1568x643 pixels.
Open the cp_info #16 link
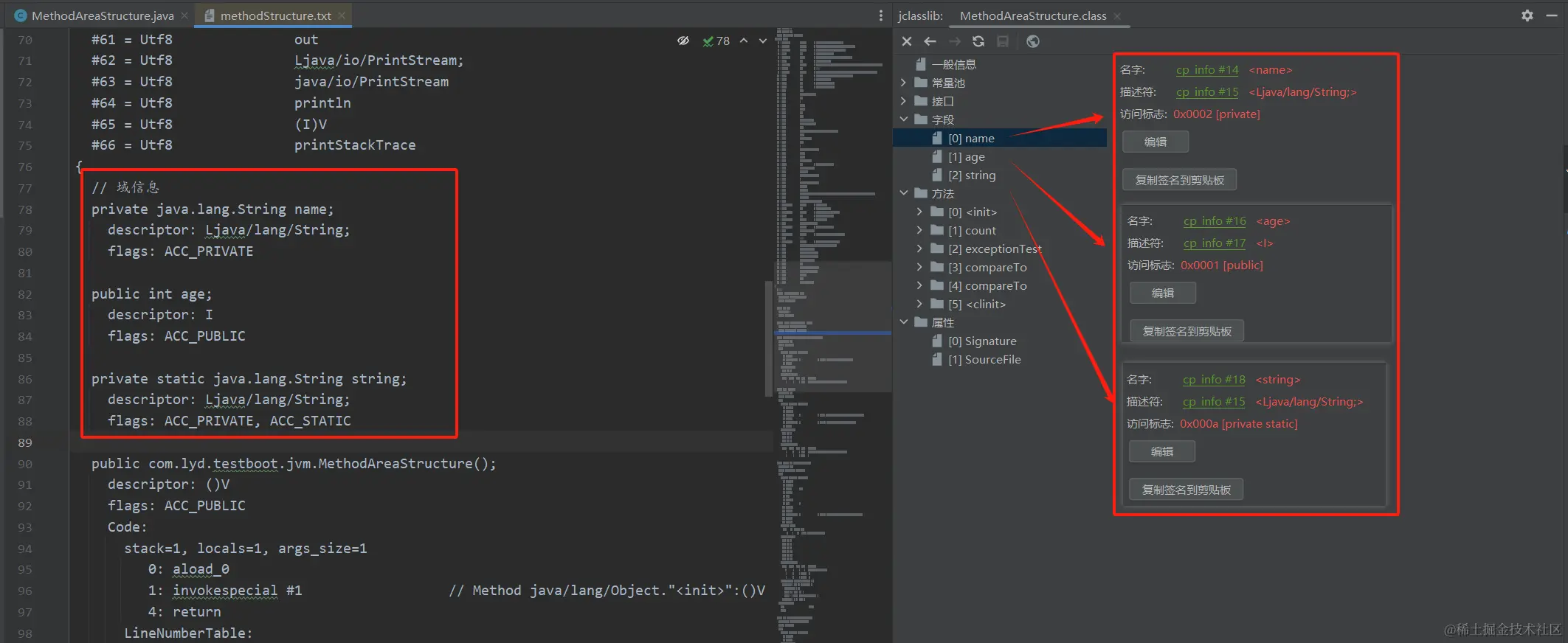[x=1215, y=220]
